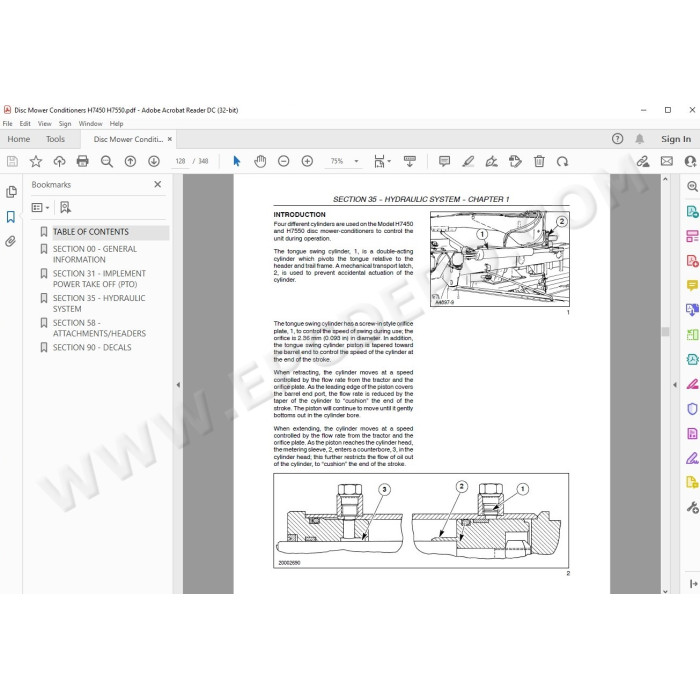This screenshot has height=700, width=700.
Task: Switch to the Home tab
Action: (19, 139)
